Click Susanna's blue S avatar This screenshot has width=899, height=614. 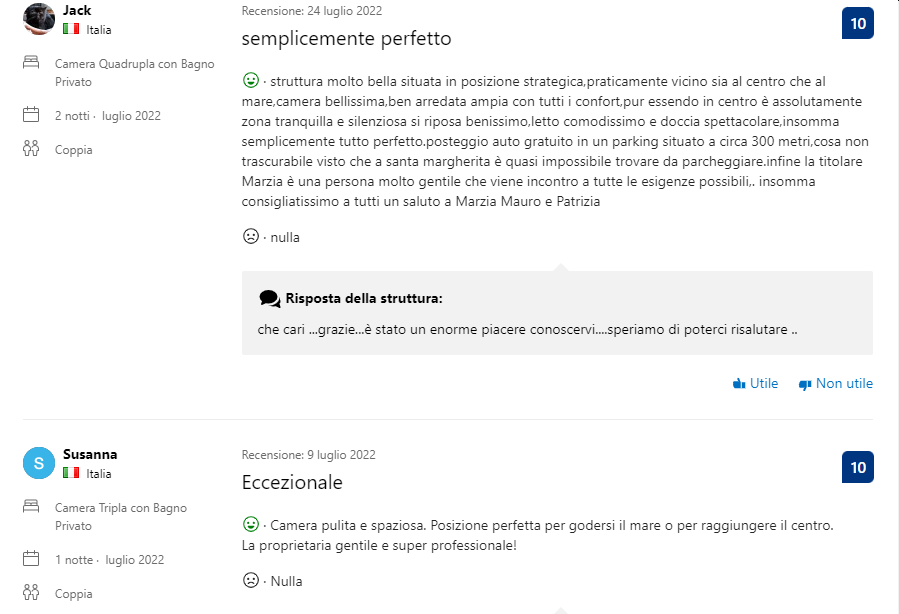[38, 463]
